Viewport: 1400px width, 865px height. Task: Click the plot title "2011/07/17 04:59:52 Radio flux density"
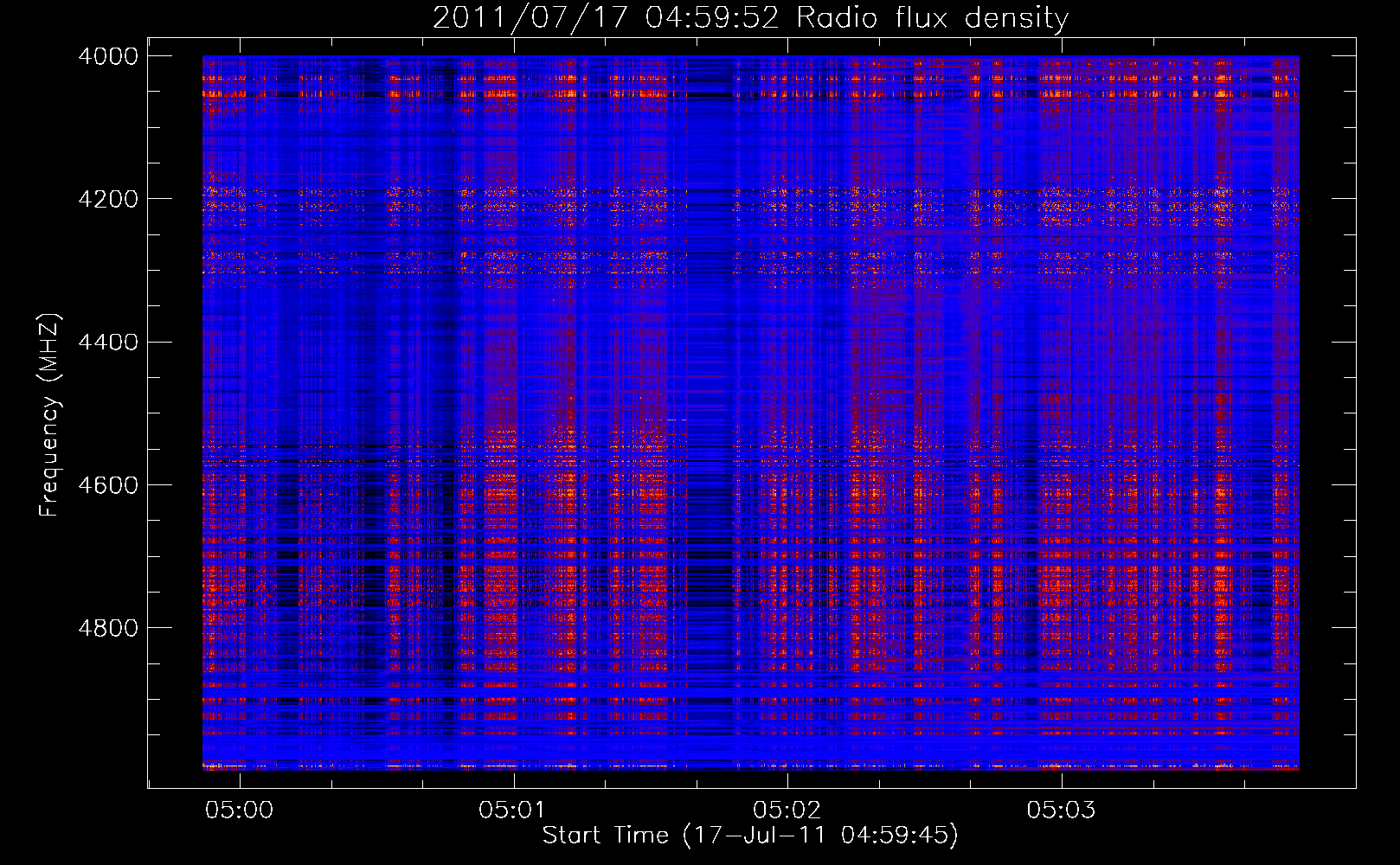click(750, 18)
